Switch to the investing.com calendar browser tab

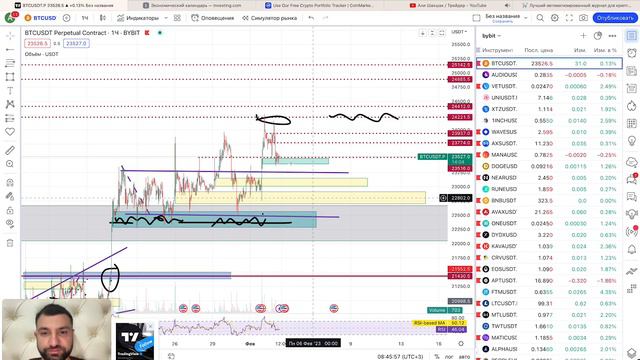pos(192,5)
